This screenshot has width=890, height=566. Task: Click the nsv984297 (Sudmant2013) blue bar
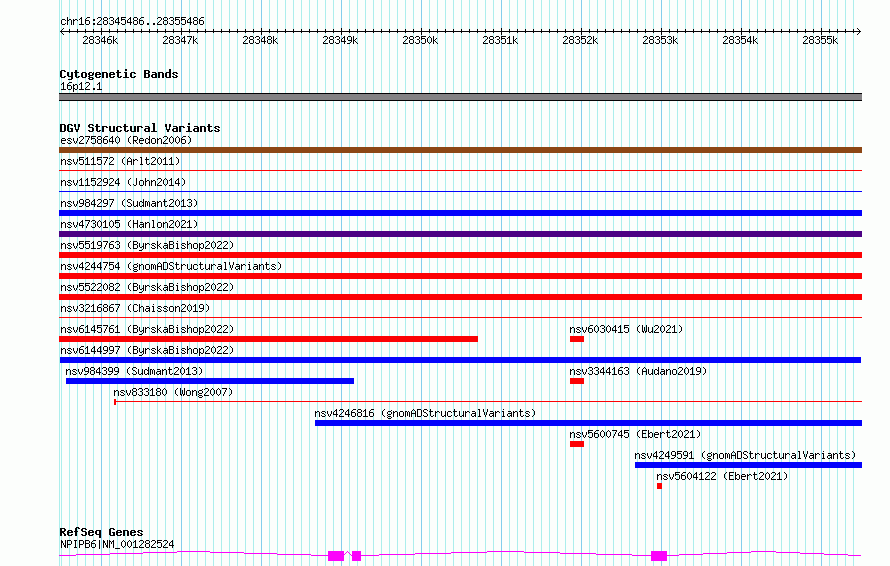click(460, 213)
